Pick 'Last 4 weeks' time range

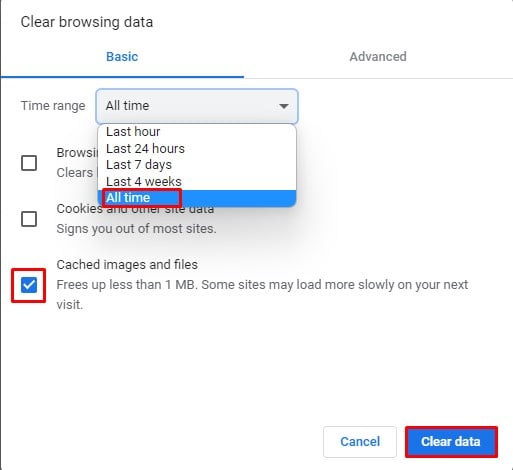[197, 182]
